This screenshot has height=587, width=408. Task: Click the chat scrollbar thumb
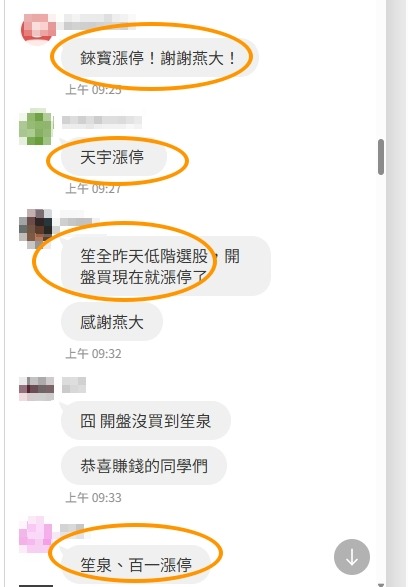coord(381,157)
